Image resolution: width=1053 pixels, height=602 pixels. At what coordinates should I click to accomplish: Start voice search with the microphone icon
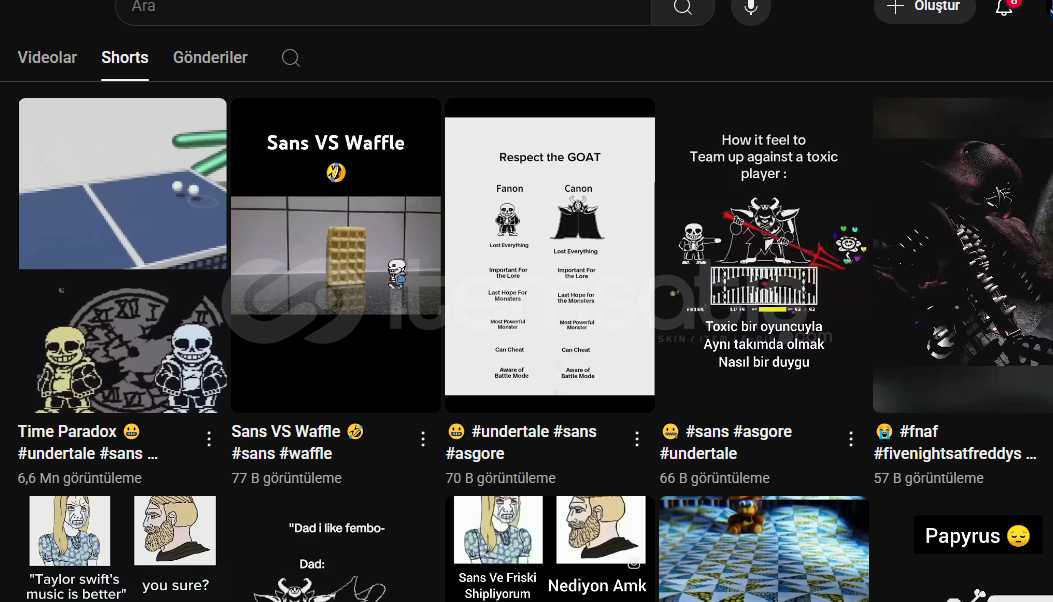click(751, 8)
